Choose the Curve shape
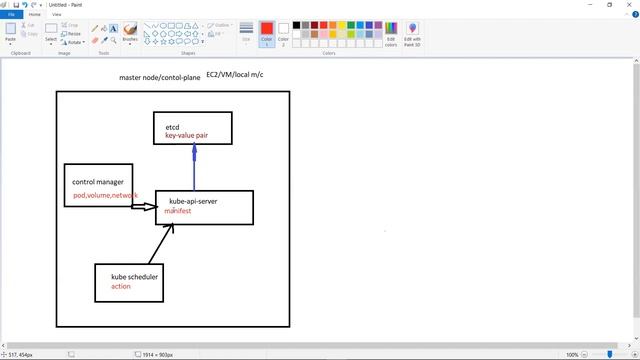Screen dimensions: 640x360 pyautogui.click(x=155, y=26)
